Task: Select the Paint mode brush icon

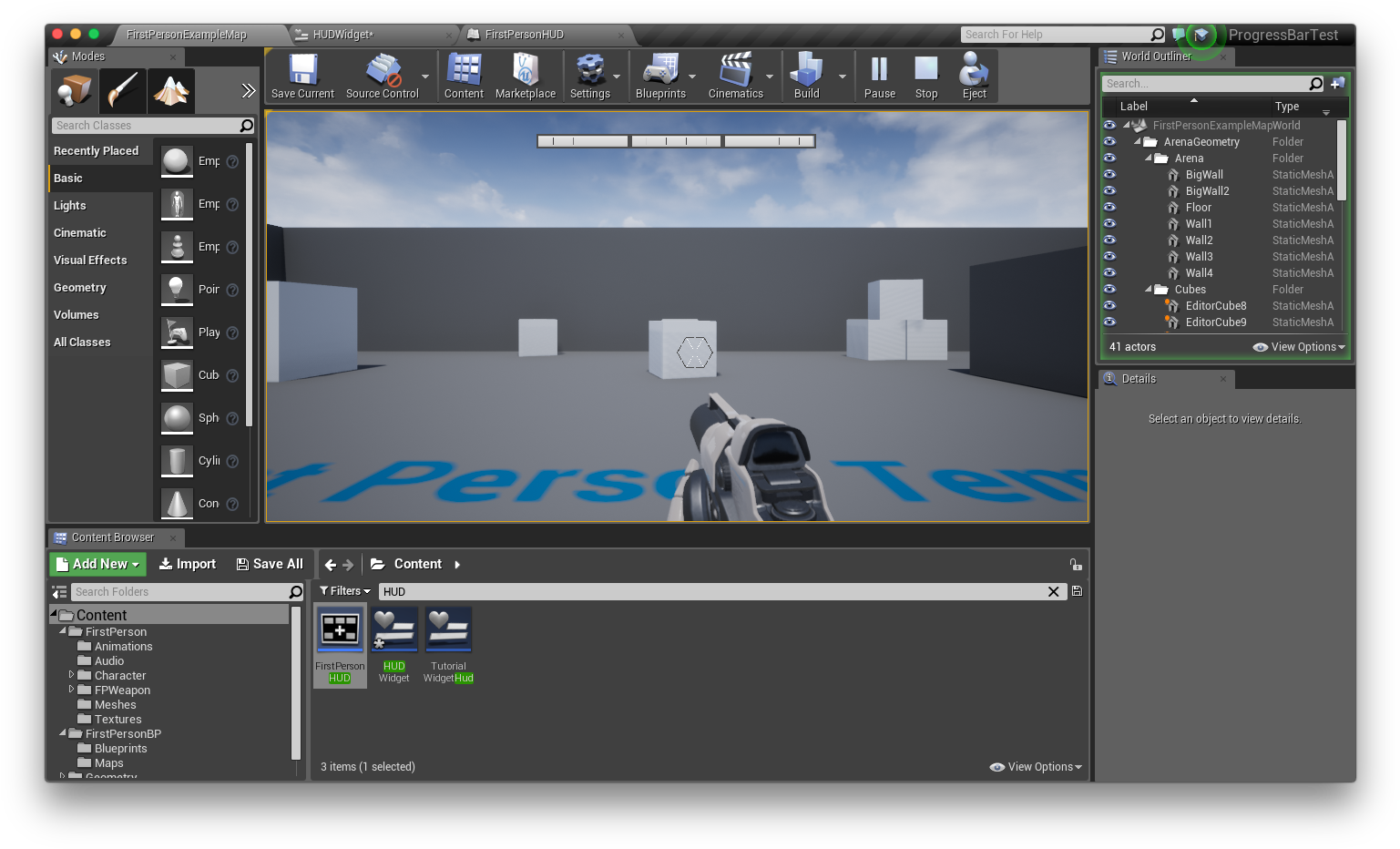Action: 123,91
